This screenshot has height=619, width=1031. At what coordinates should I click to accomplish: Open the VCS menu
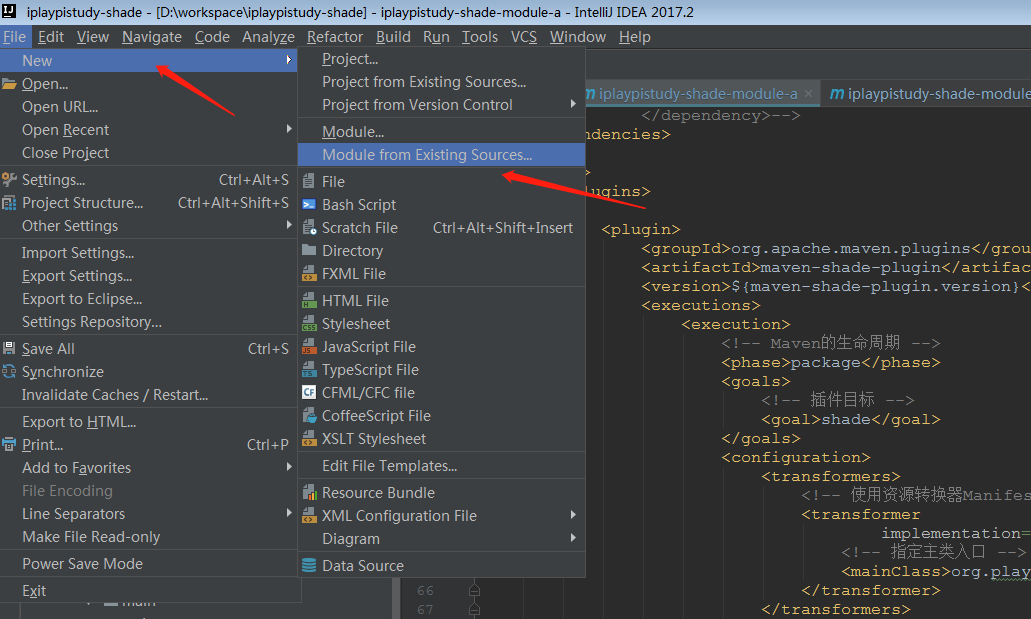pyautogui.click(x=523, y=37)
